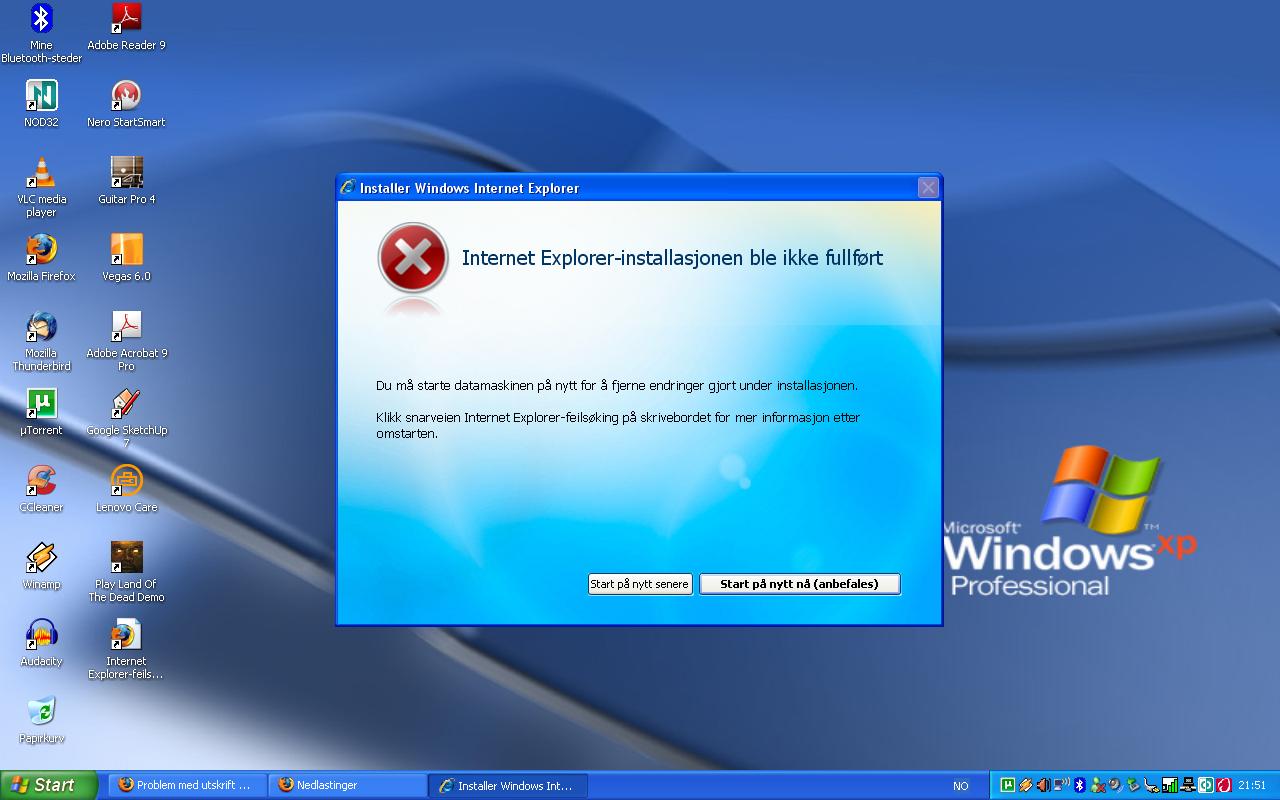Click Start på nytt nå (anbefales) button
This screenshot has height=800, width=1280.
click(800, 584)
